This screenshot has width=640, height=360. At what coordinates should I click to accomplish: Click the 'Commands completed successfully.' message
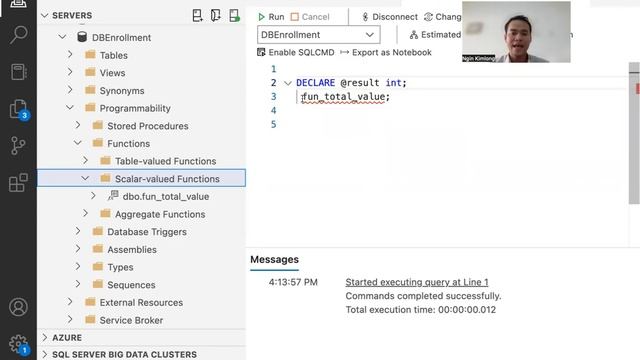click(423, 296)
